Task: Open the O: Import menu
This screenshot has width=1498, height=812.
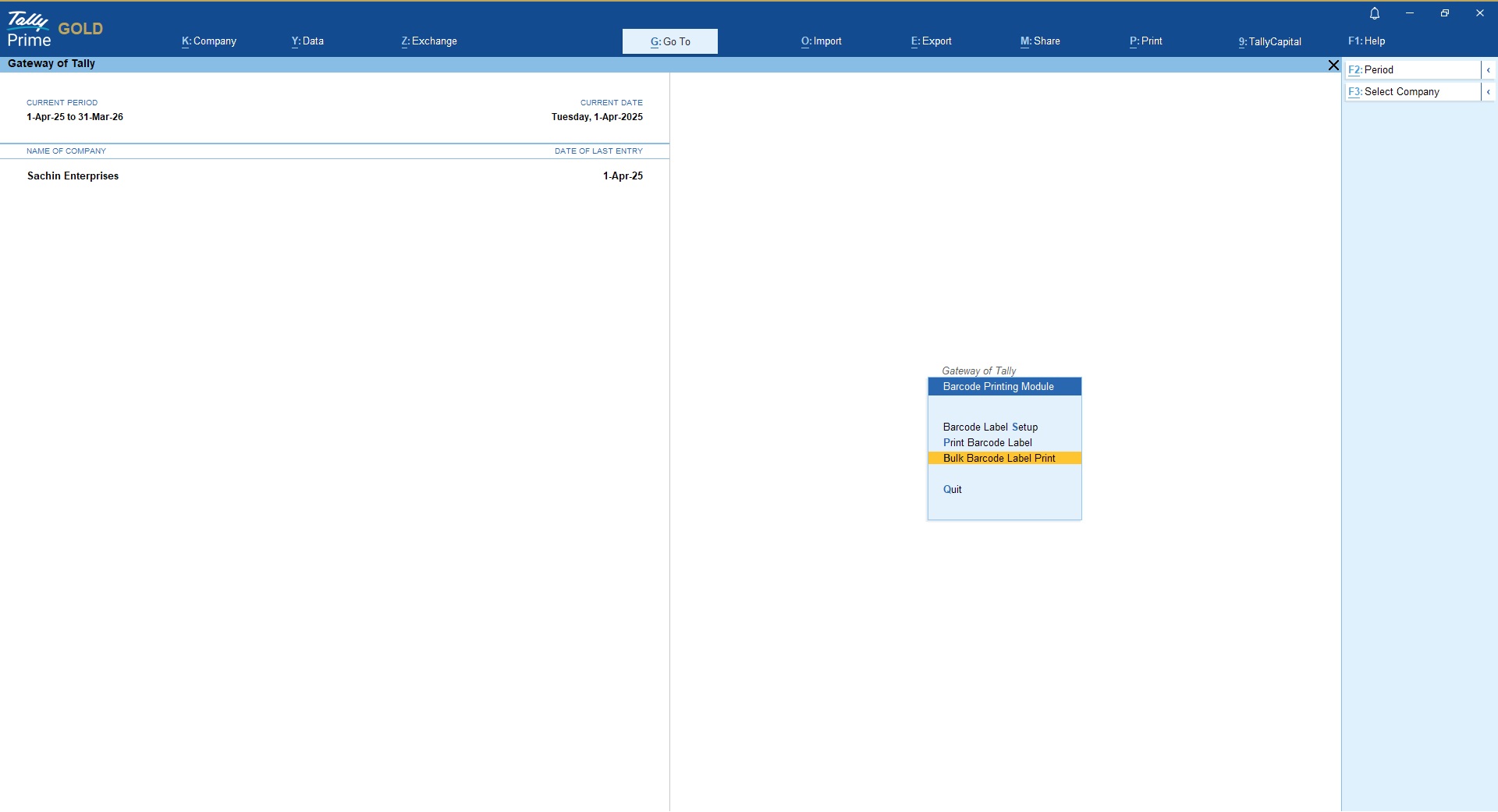Action: (822, 41)
